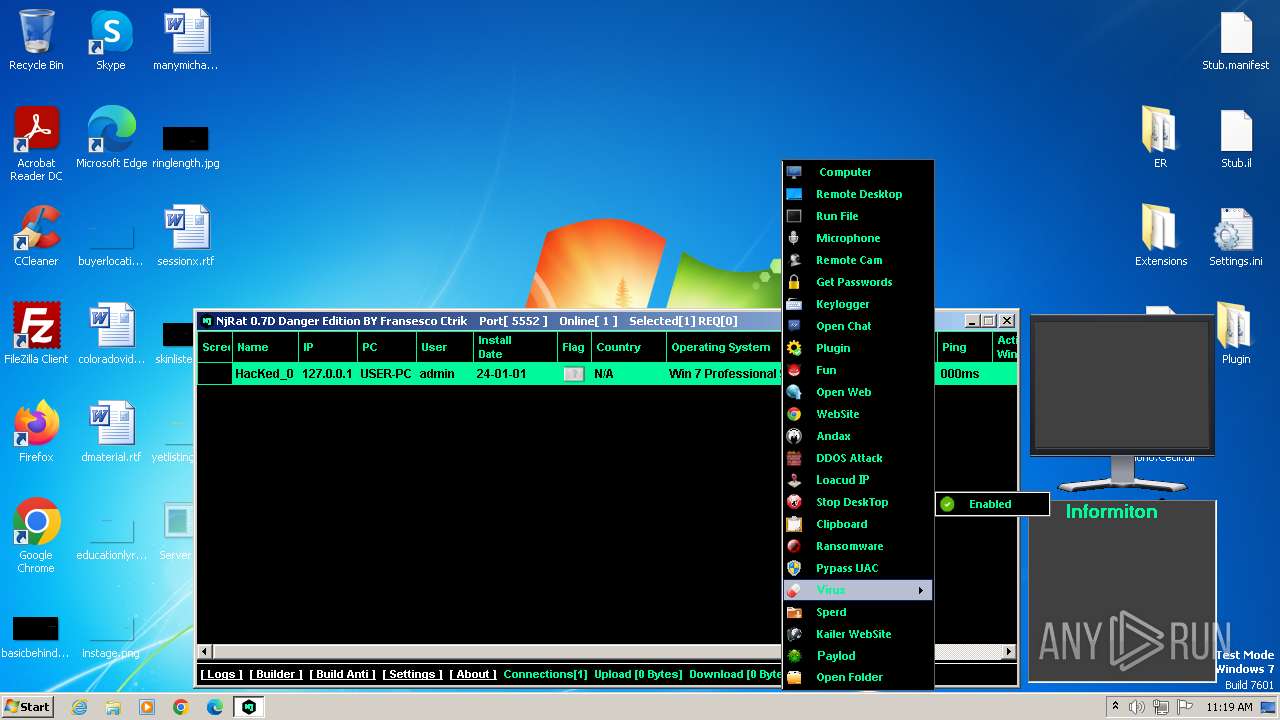Sort by the Name column header

[x=265, y=347]
